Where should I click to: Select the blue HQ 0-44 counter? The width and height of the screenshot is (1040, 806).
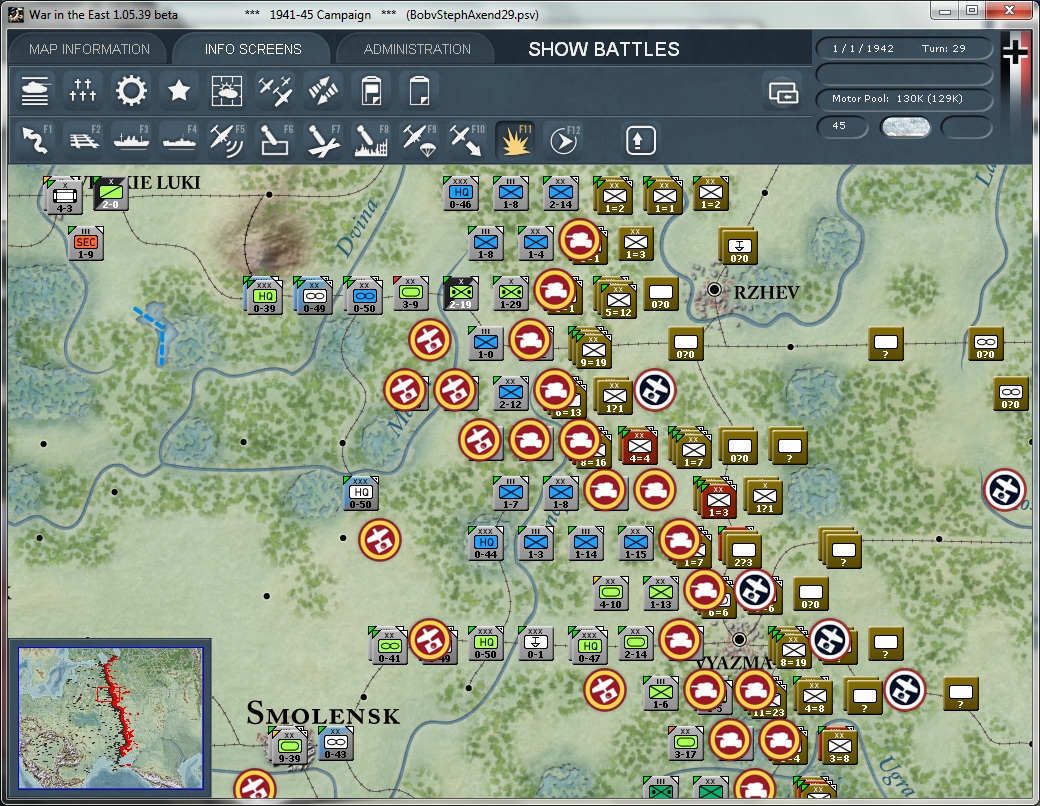486,543
